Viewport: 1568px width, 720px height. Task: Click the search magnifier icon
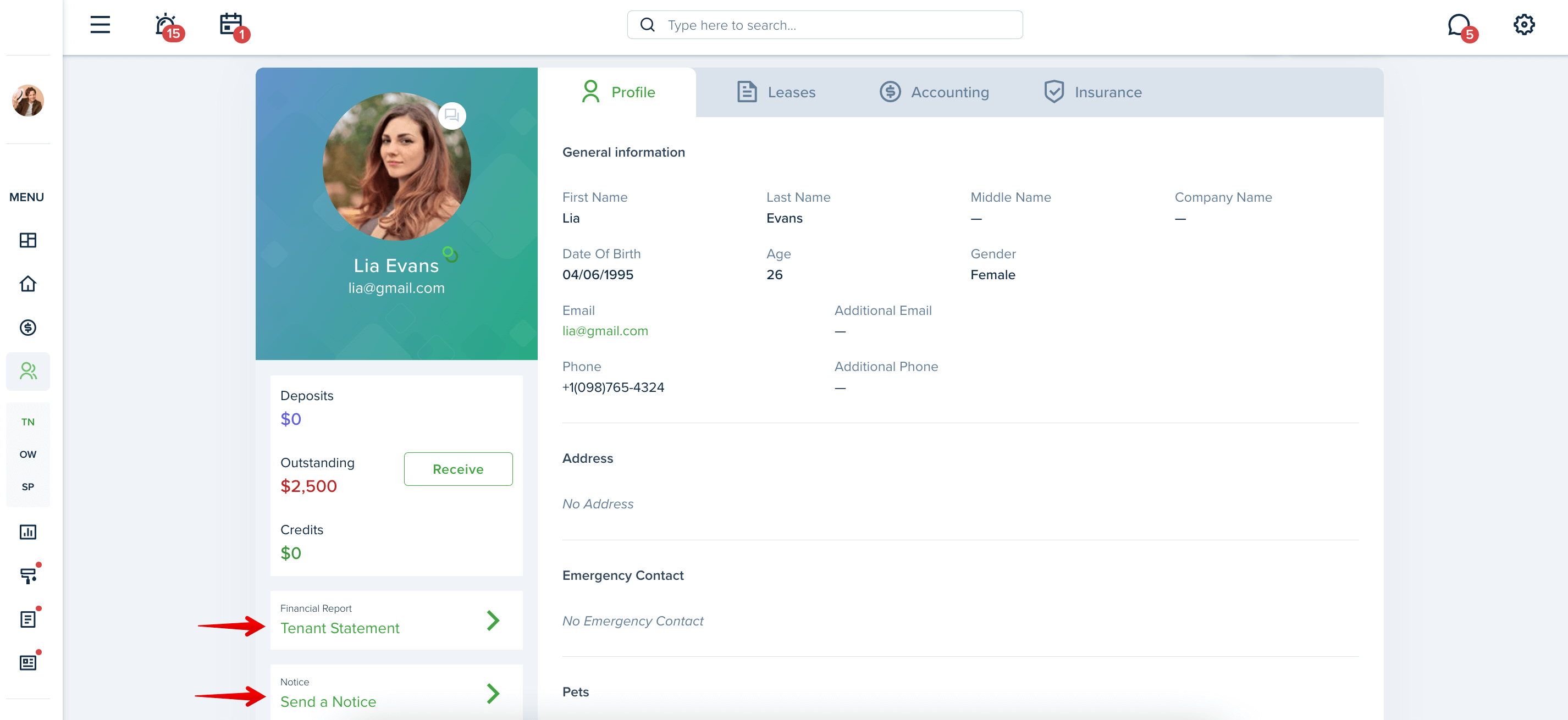pyautogui.click(x=648, y=25)
